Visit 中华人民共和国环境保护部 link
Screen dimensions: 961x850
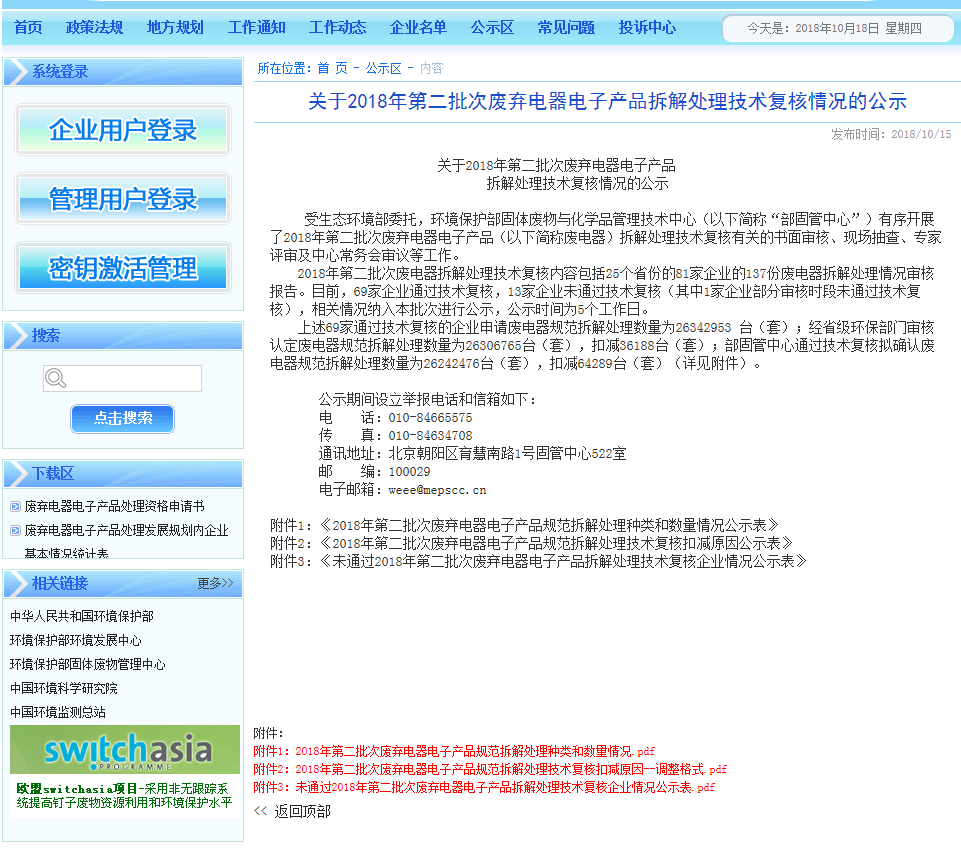coord(82,616)
